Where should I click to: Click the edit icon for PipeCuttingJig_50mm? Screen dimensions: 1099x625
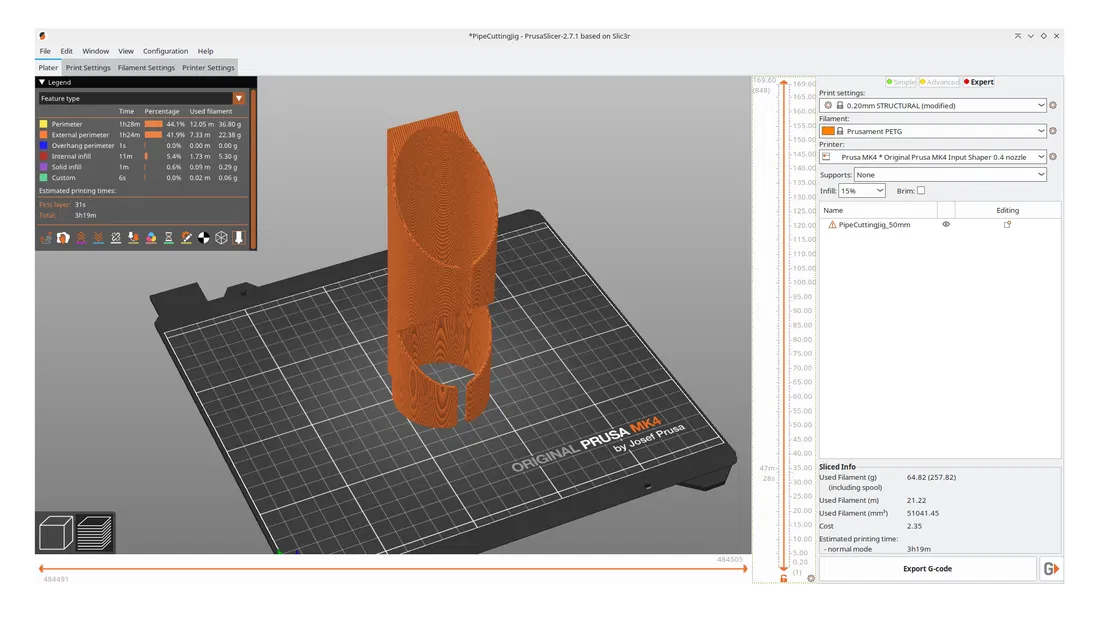tap(1007, 225)
